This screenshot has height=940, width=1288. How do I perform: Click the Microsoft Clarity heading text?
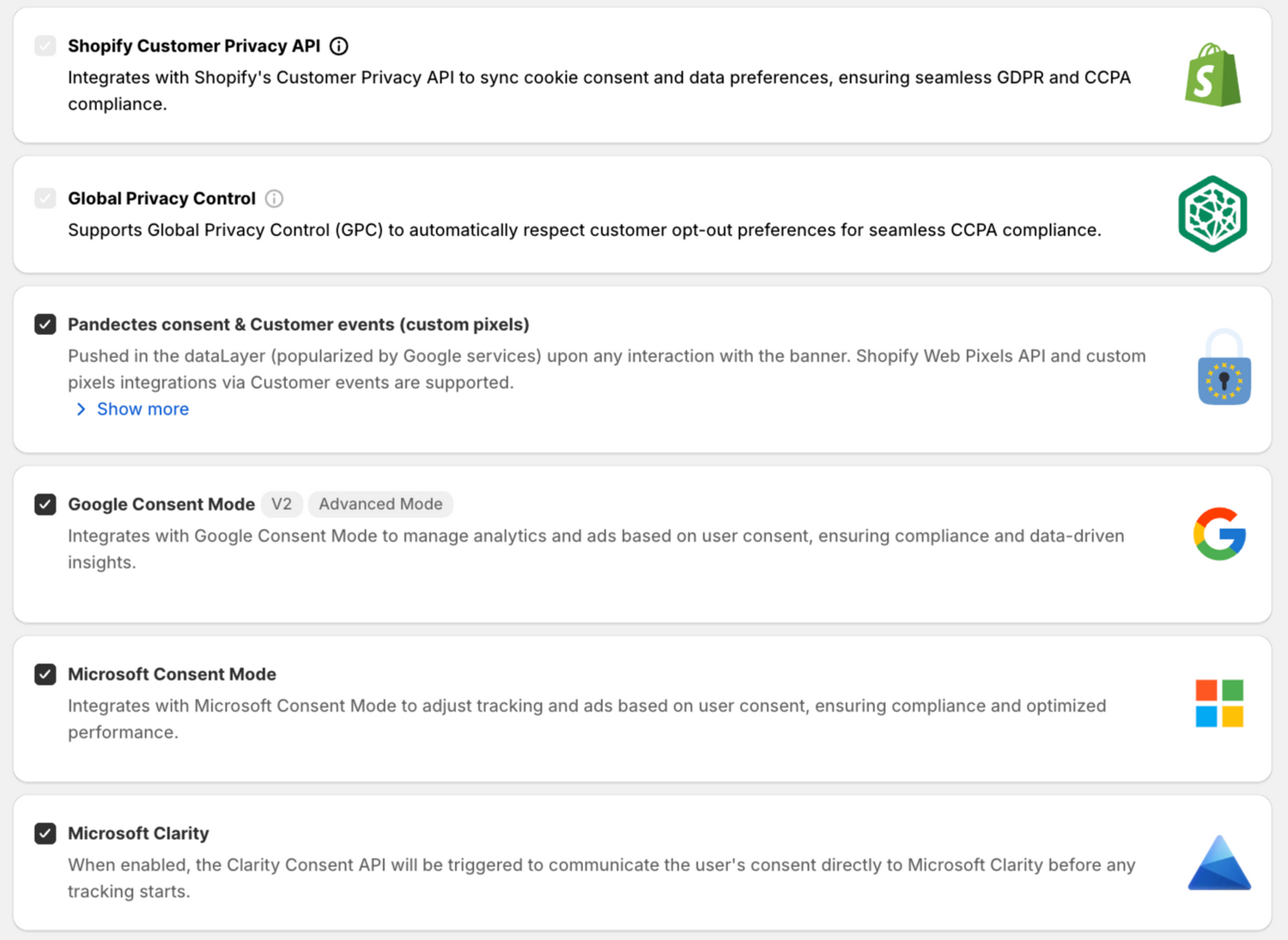(138, 834)
